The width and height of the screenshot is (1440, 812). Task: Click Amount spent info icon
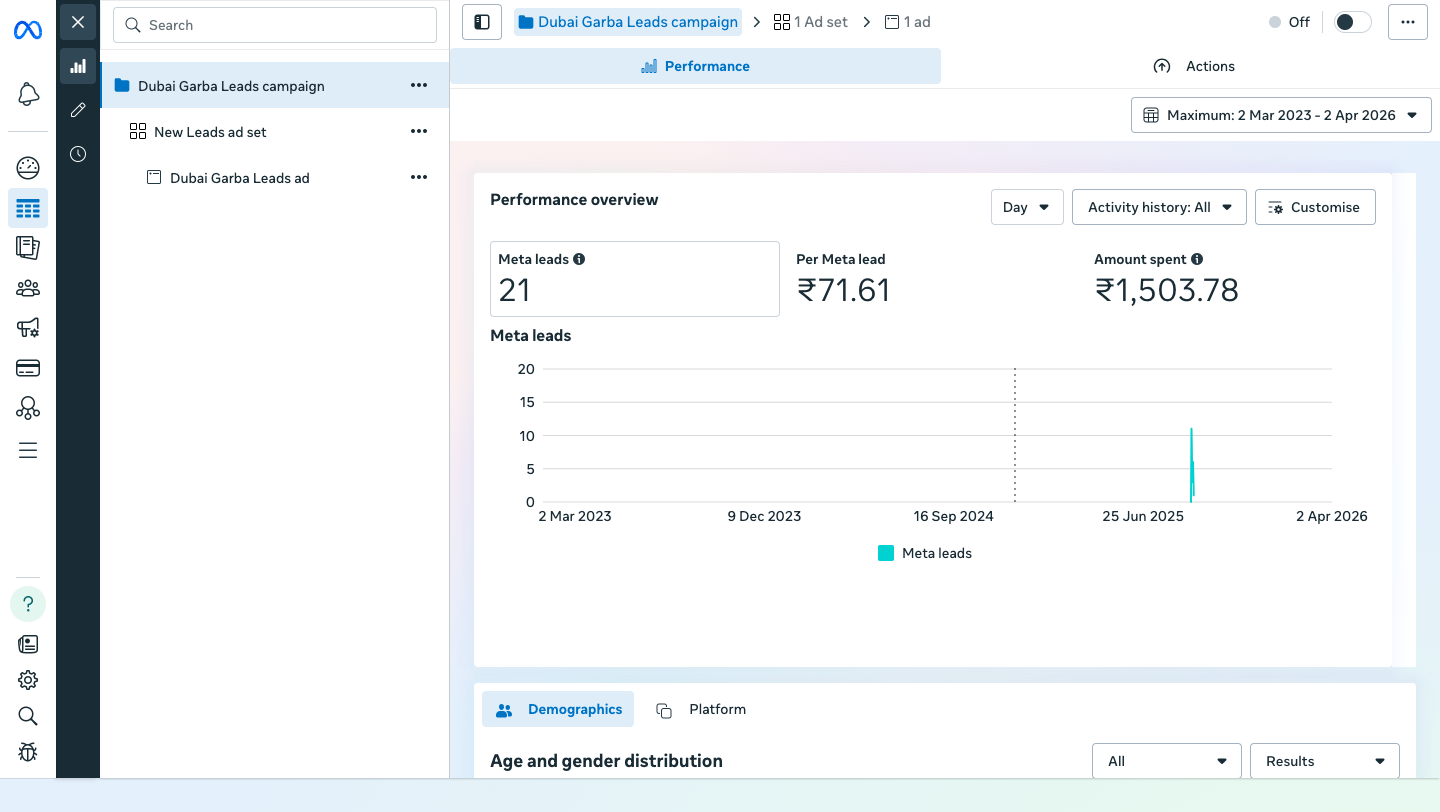click(x=1197, y=259)
